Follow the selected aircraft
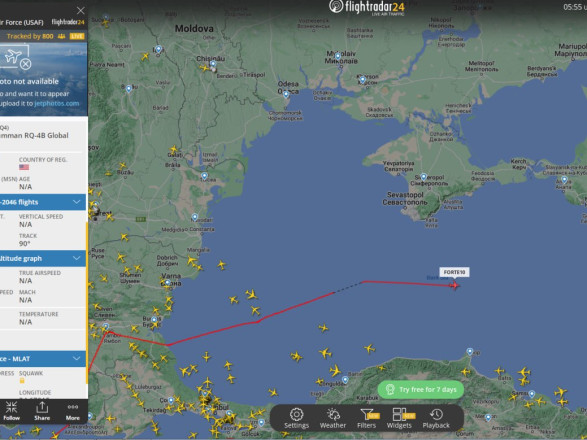This screenshot has width=587, height=440. tap(11, 411)
